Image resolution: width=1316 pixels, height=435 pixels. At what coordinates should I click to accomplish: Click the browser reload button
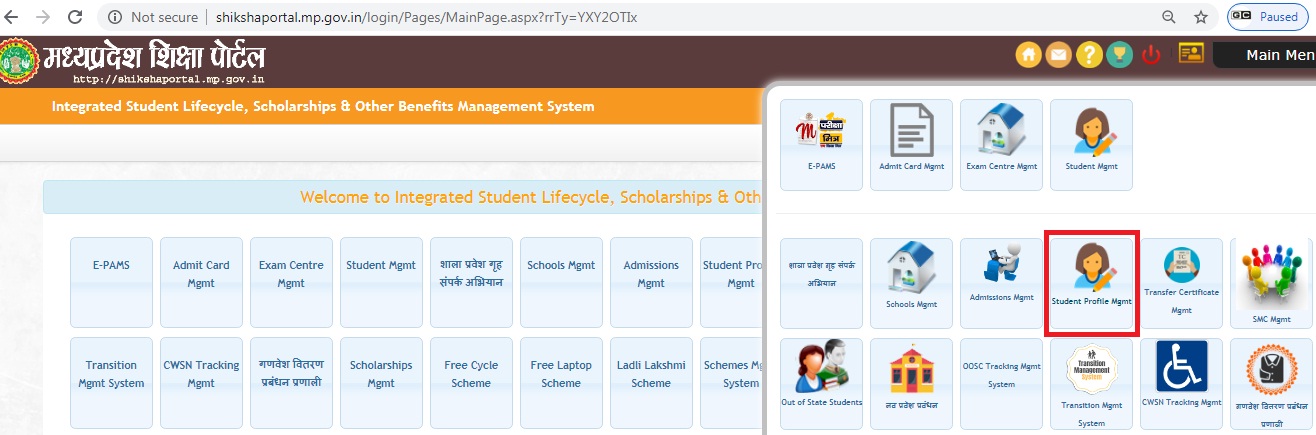(74, 17)
